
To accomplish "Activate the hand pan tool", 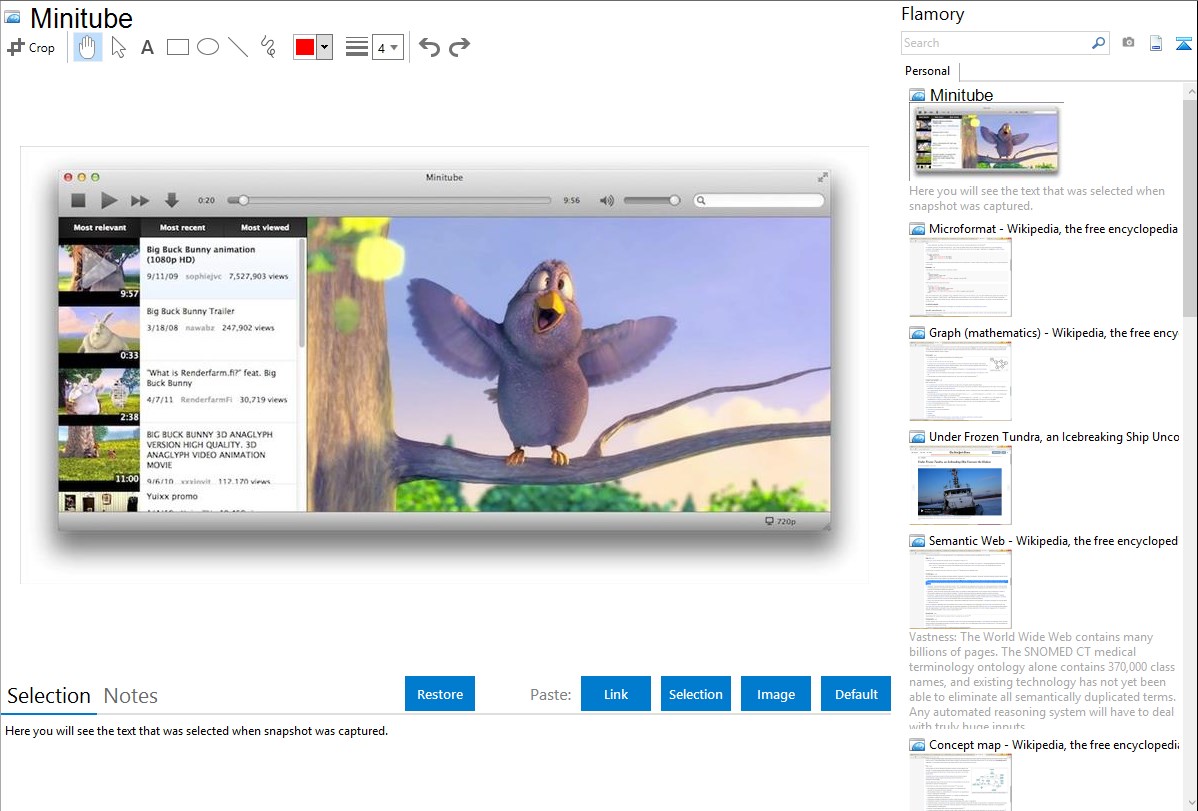I will pos(87,47).
